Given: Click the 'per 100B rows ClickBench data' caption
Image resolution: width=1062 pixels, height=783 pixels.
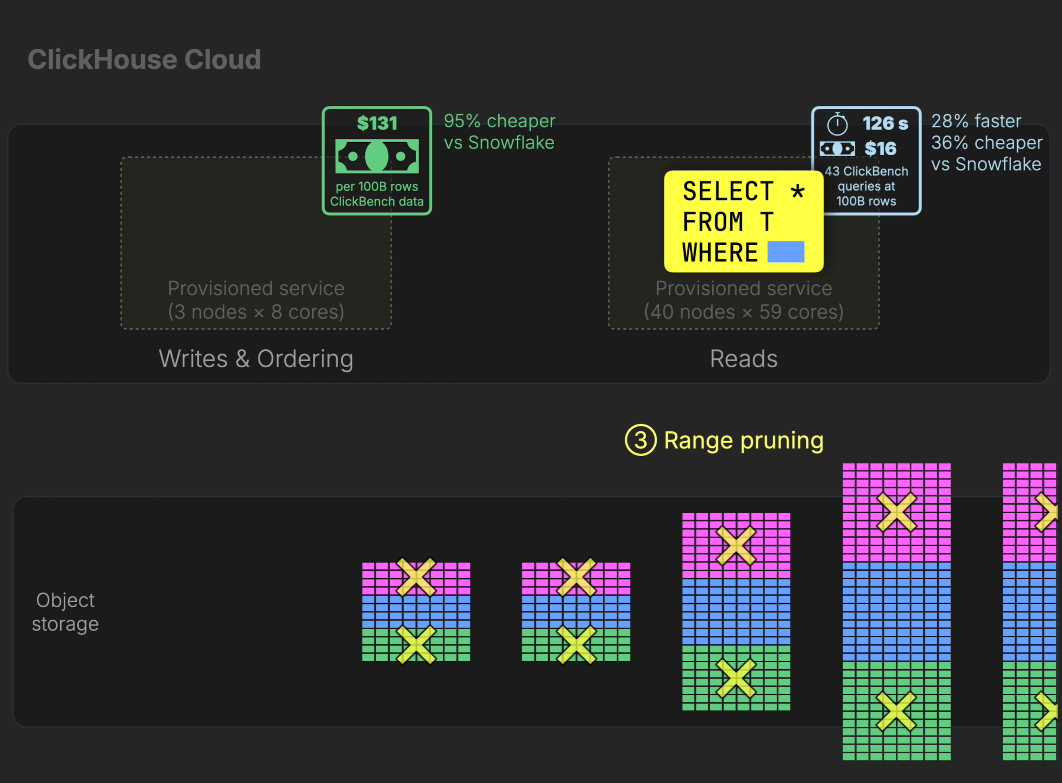Looking at the screenshot, I should tap(377, 194).
